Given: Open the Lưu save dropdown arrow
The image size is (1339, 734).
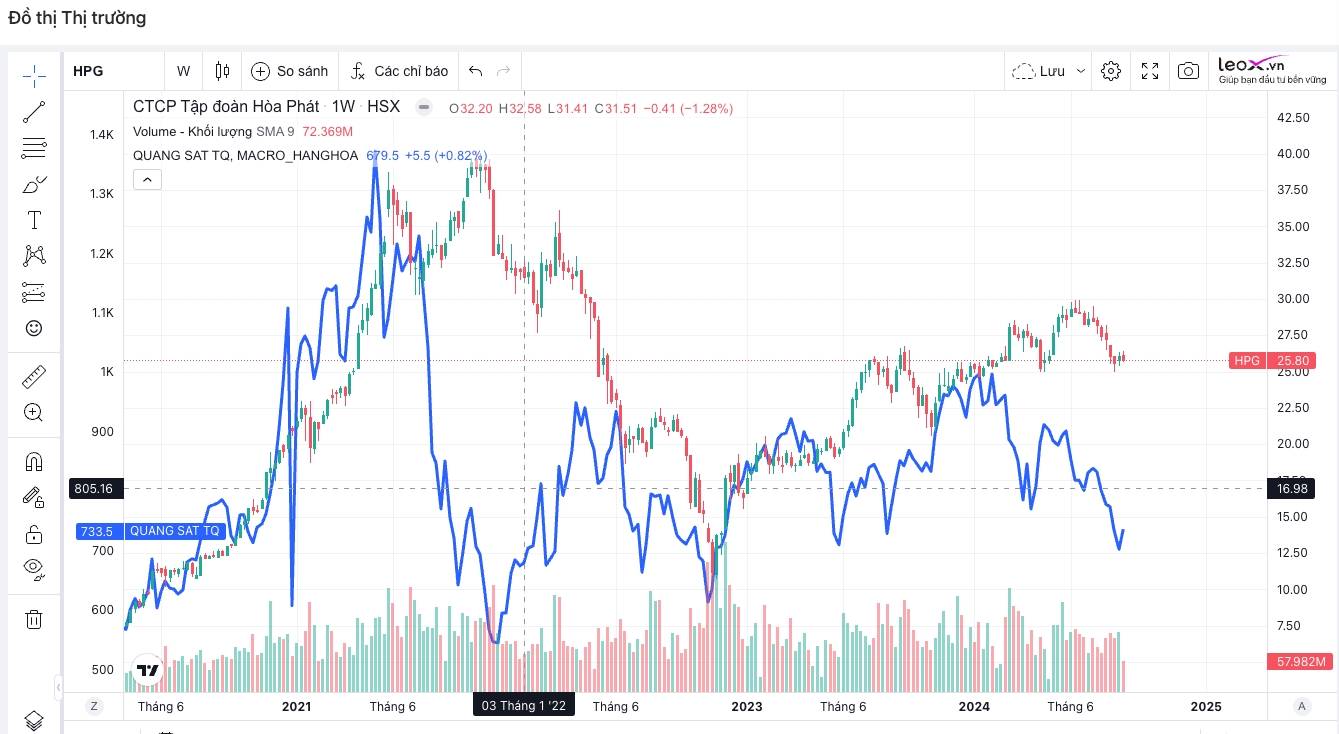Looking at the screenshot, I should click(x=1081, y=71).
